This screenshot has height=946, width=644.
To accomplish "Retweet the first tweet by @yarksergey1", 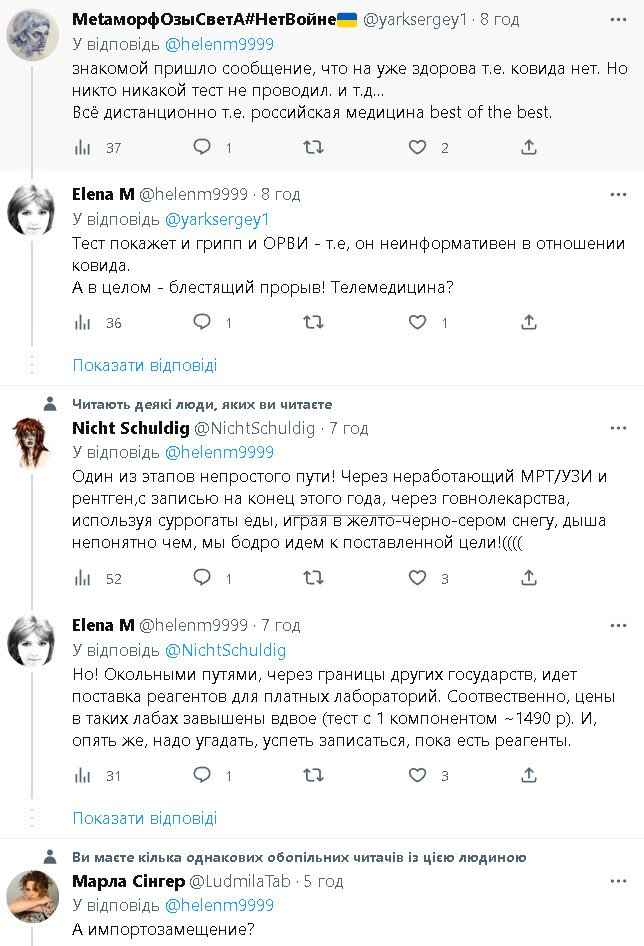I will pos(313,148).
